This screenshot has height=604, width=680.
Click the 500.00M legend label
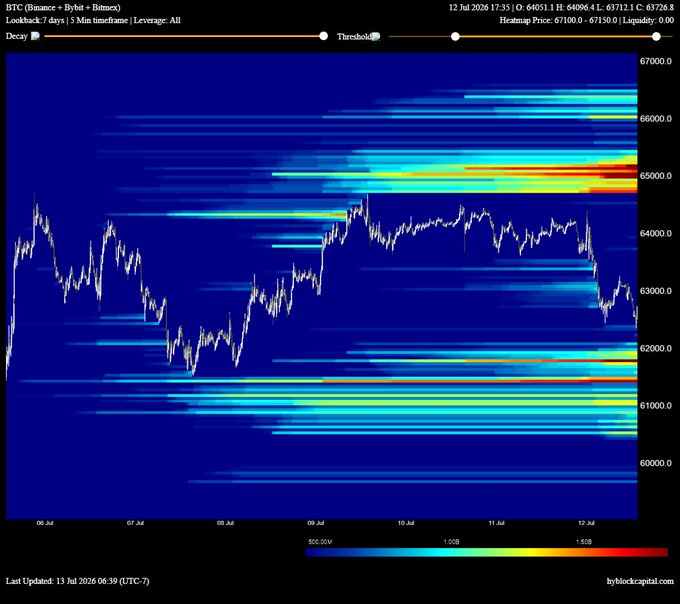[x=320, y=542]
